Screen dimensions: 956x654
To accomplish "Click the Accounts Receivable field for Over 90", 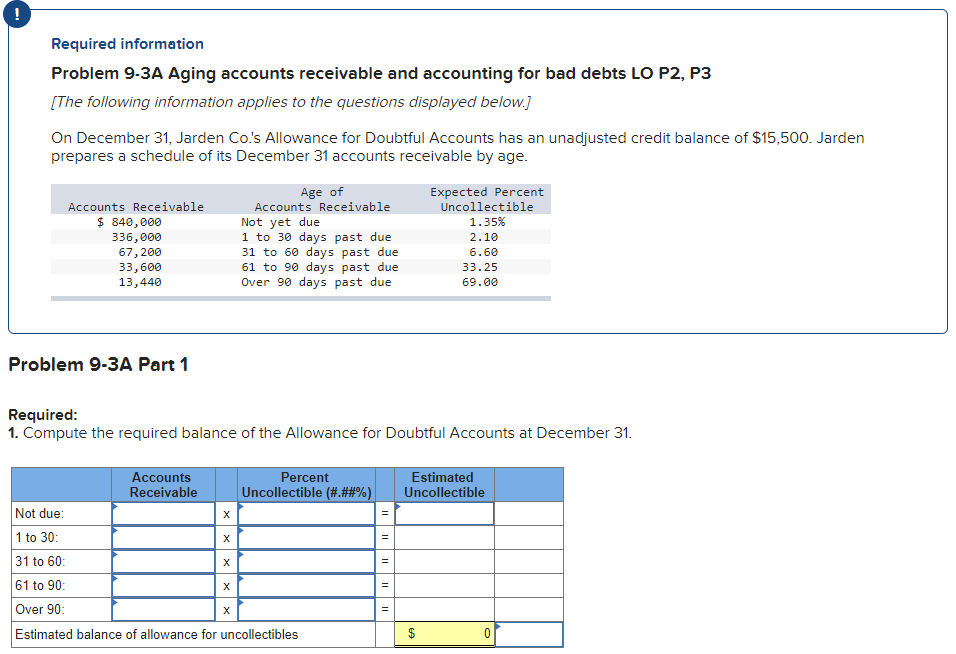I will pyautogui.click(x=161, y=609).
